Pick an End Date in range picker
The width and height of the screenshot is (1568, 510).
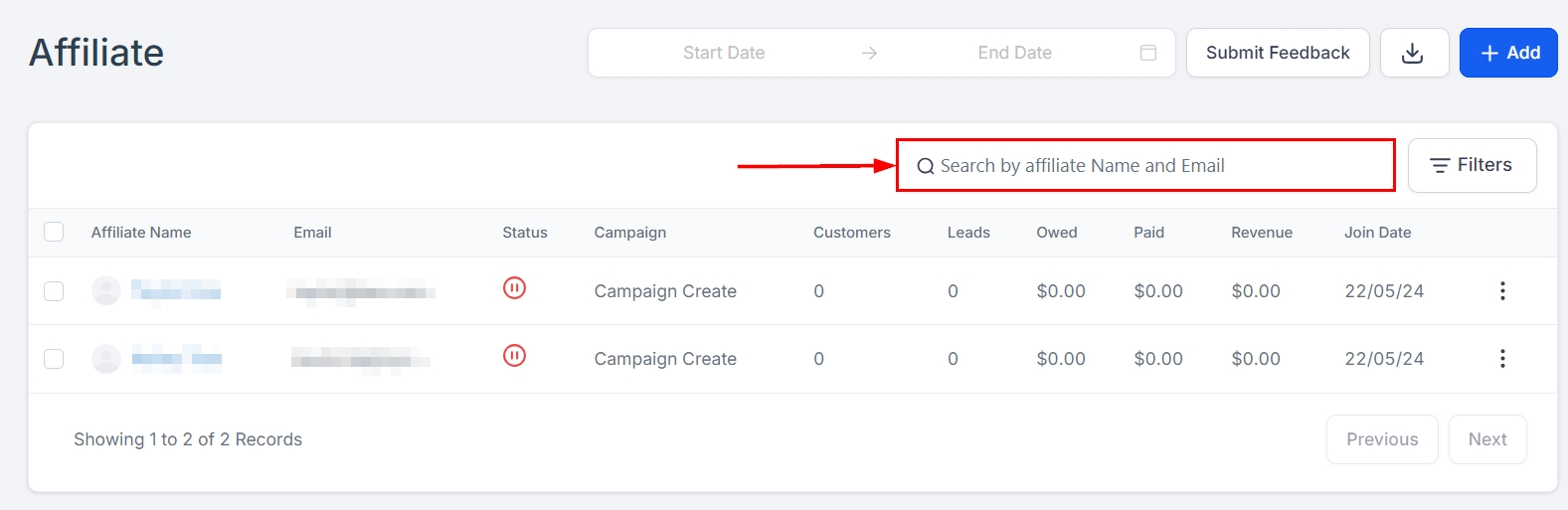[x=1014, y=53]
